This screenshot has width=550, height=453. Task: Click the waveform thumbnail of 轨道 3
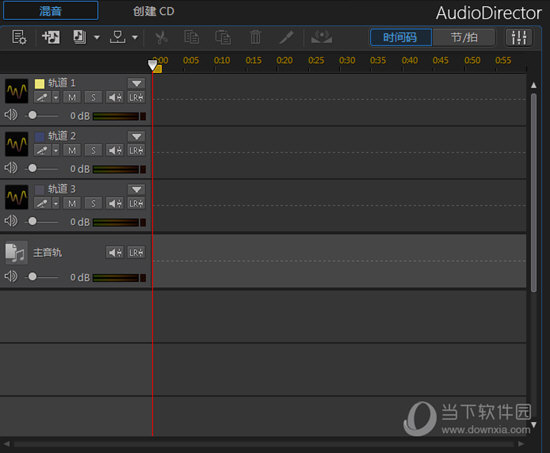coord(16,197)
